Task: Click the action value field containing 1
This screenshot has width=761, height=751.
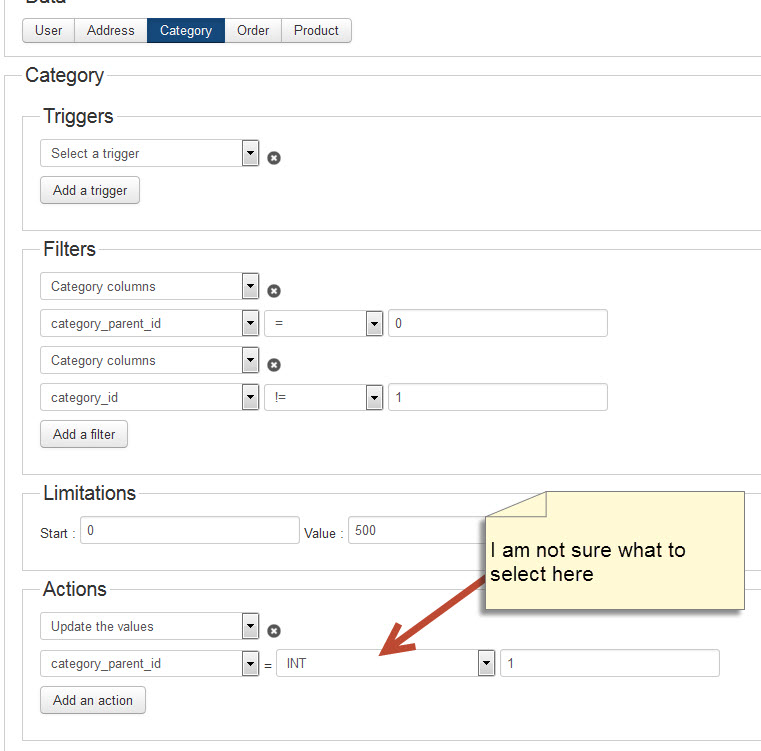Action: point(609,663)
